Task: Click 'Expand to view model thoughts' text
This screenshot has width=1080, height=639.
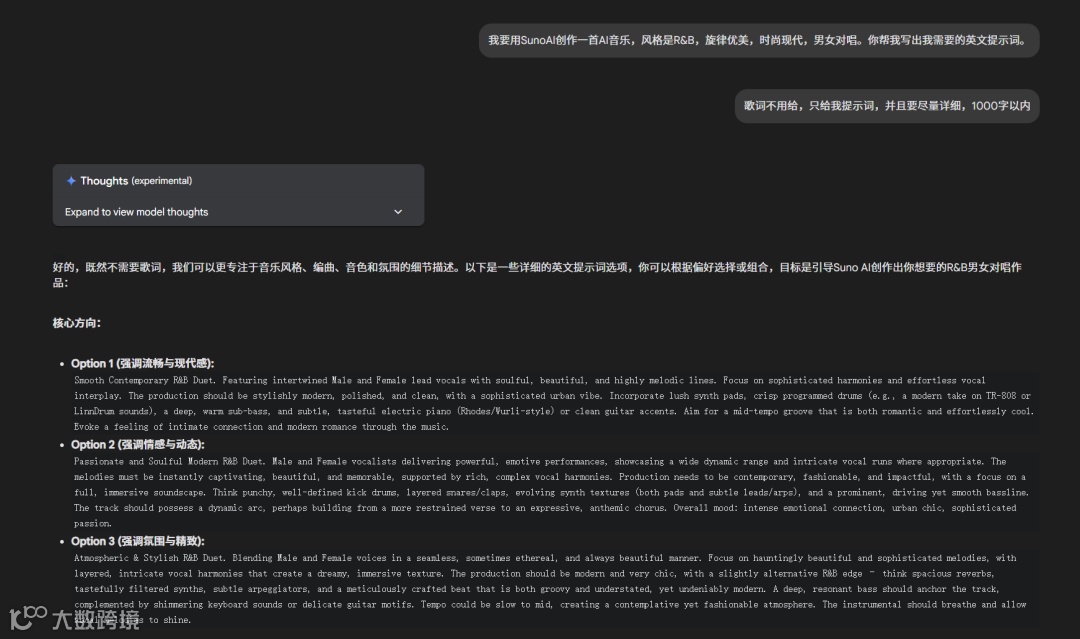Action: pos(136,212)
